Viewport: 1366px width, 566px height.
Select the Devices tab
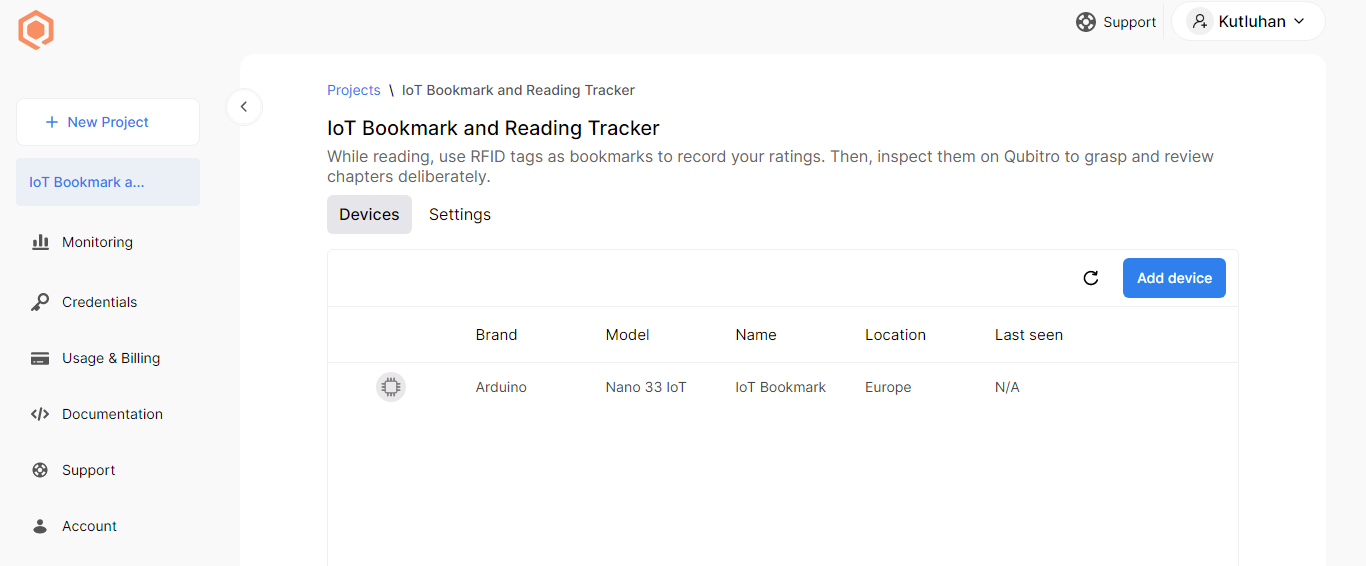(x=369, y=214)
